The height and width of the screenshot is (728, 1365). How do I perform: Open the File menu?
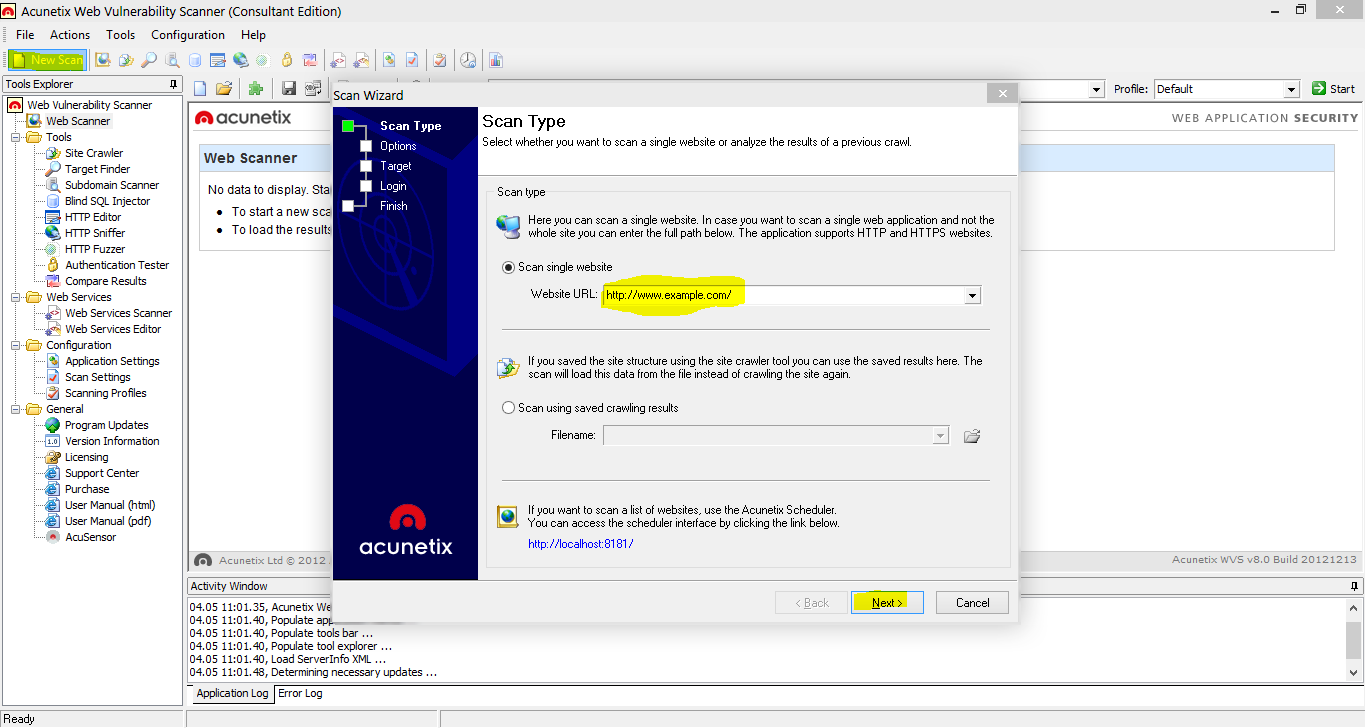25,35
